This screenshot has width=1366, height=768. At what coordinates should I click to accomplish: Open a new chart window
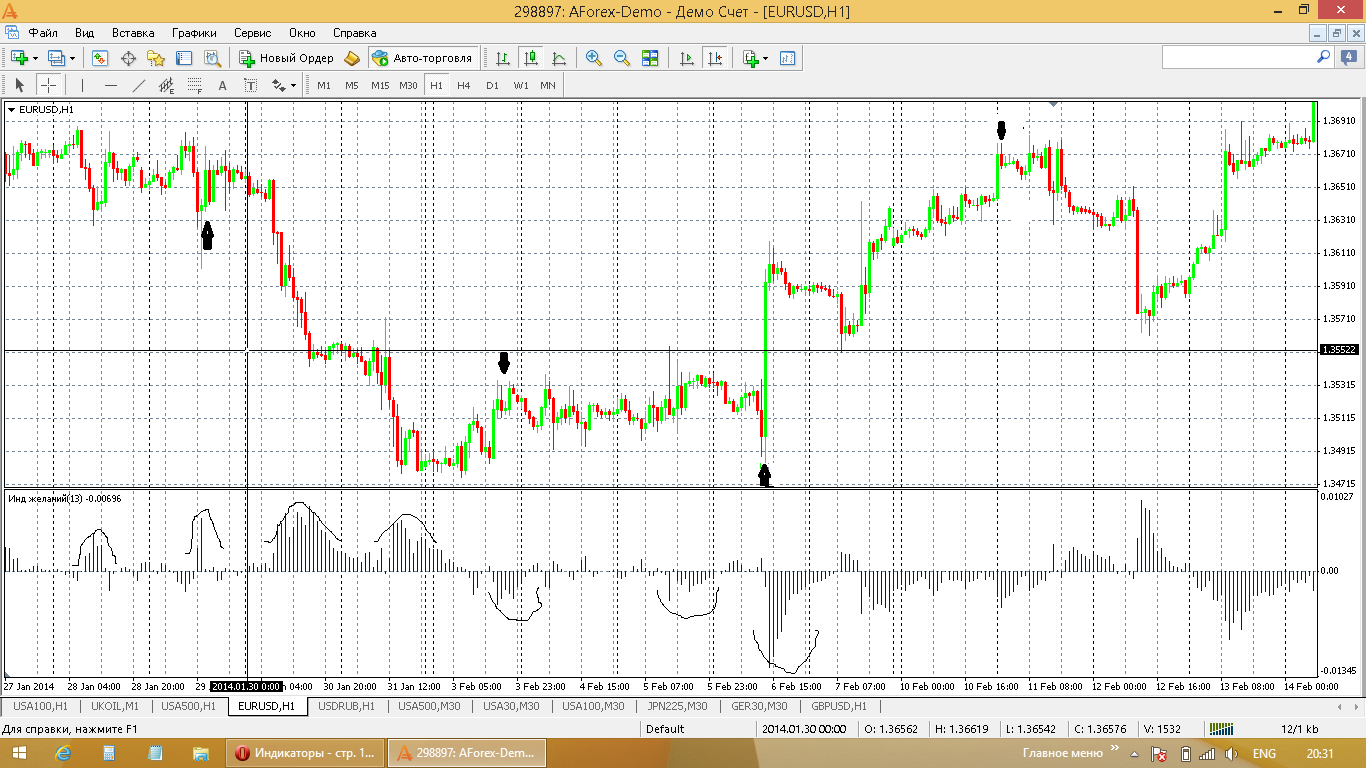19,58
